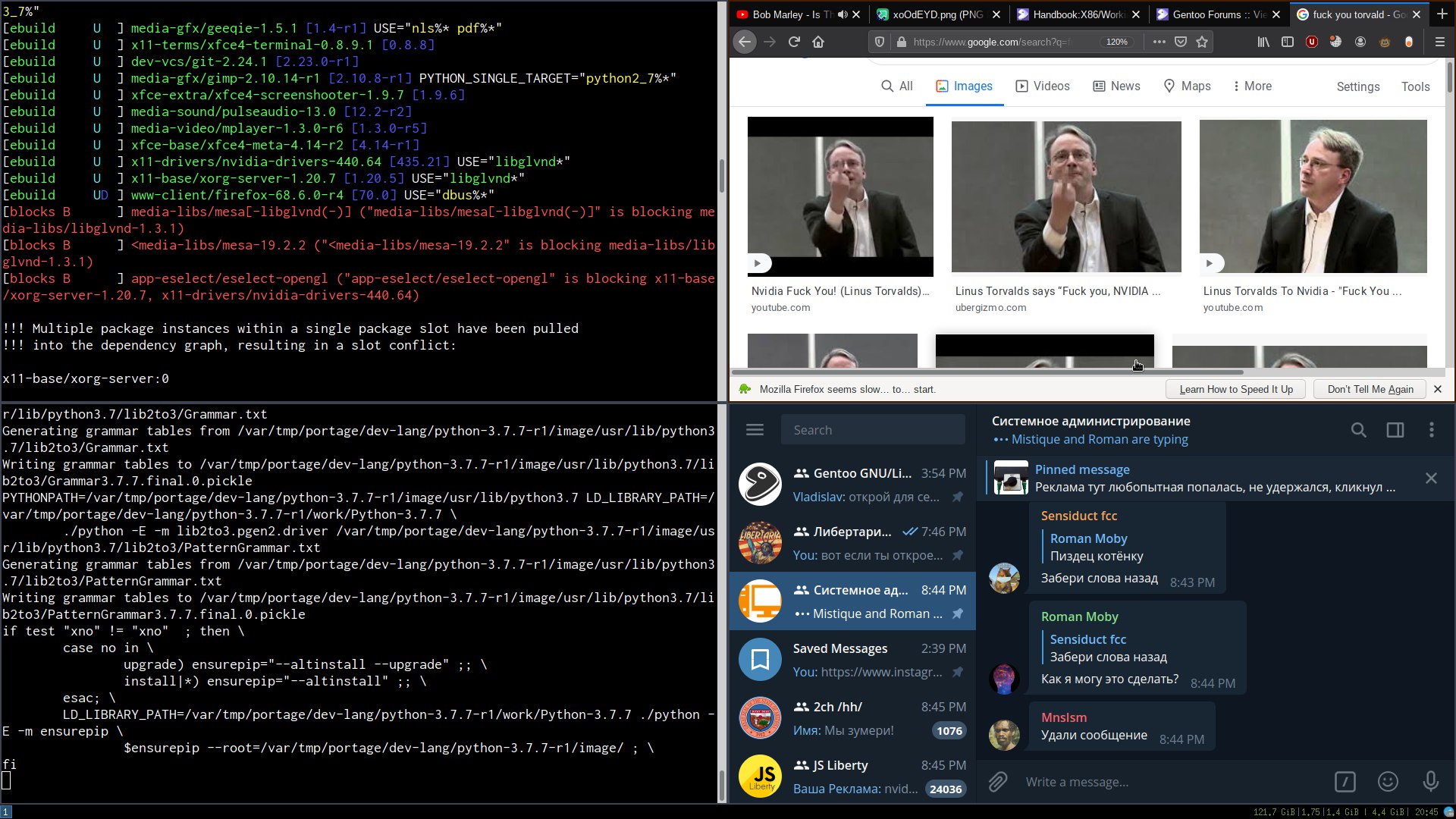Click Don't Tell Me Again button
The image size is (1456, 819).
1370,389
